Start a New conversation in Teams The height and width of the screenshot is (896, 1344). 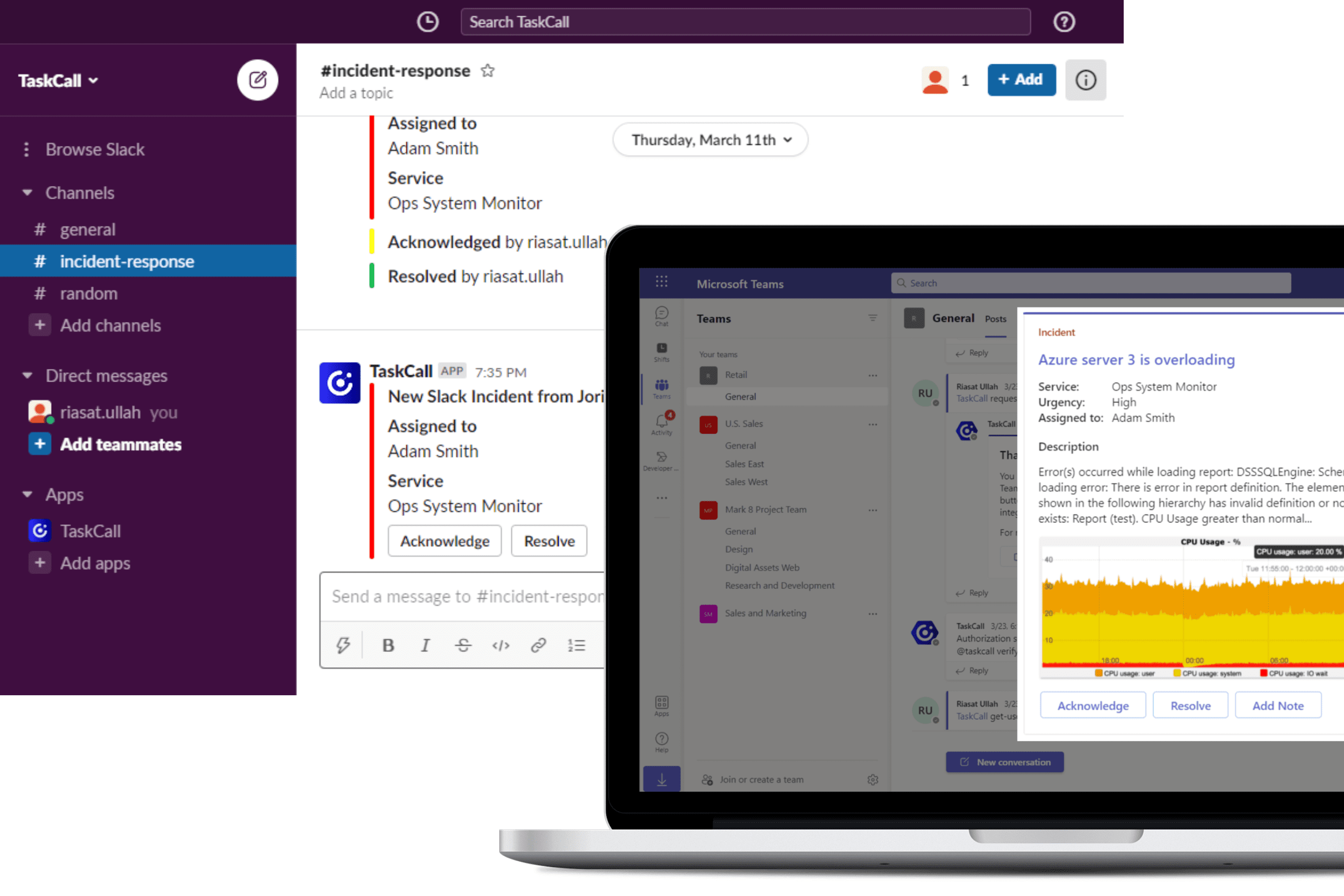point(1005,762)
